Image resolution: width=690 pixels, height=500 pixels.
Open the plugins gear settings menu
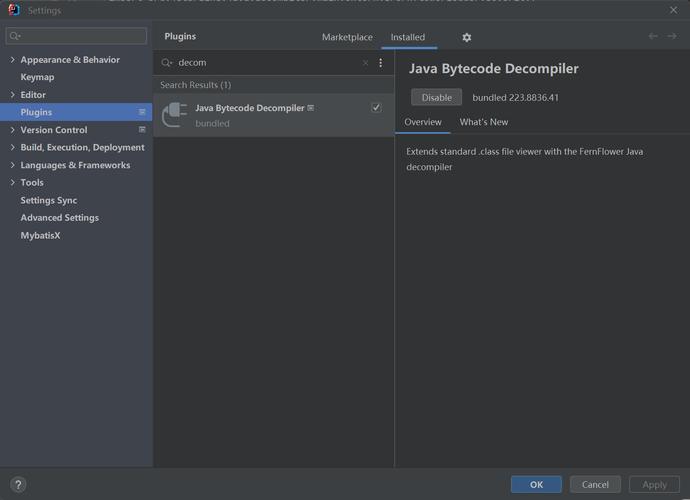tap(466, 37)
